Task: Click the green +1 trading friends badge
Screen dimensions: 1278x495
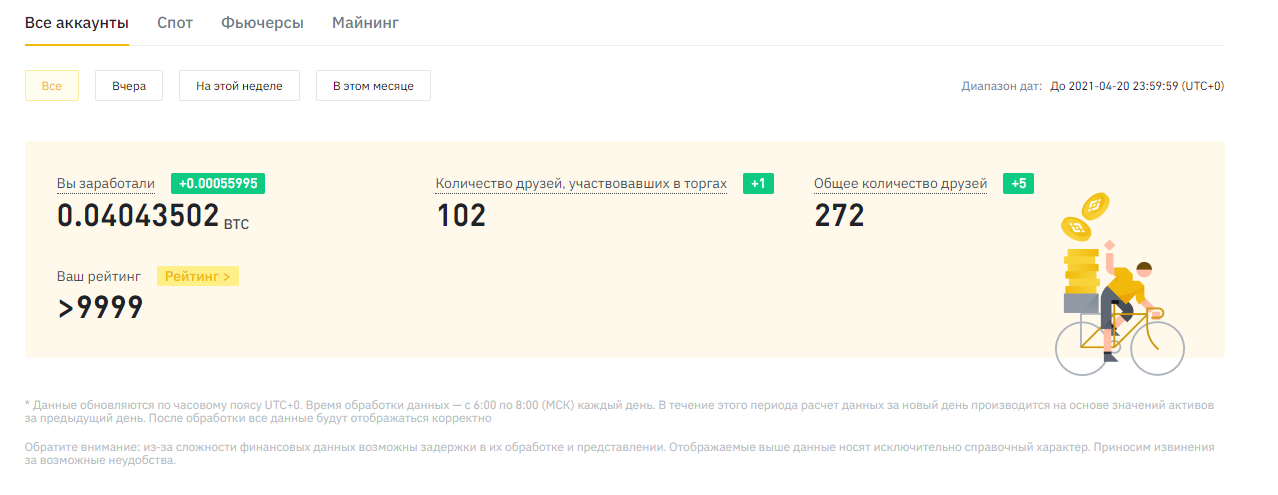Action: [x=758, y=184]
